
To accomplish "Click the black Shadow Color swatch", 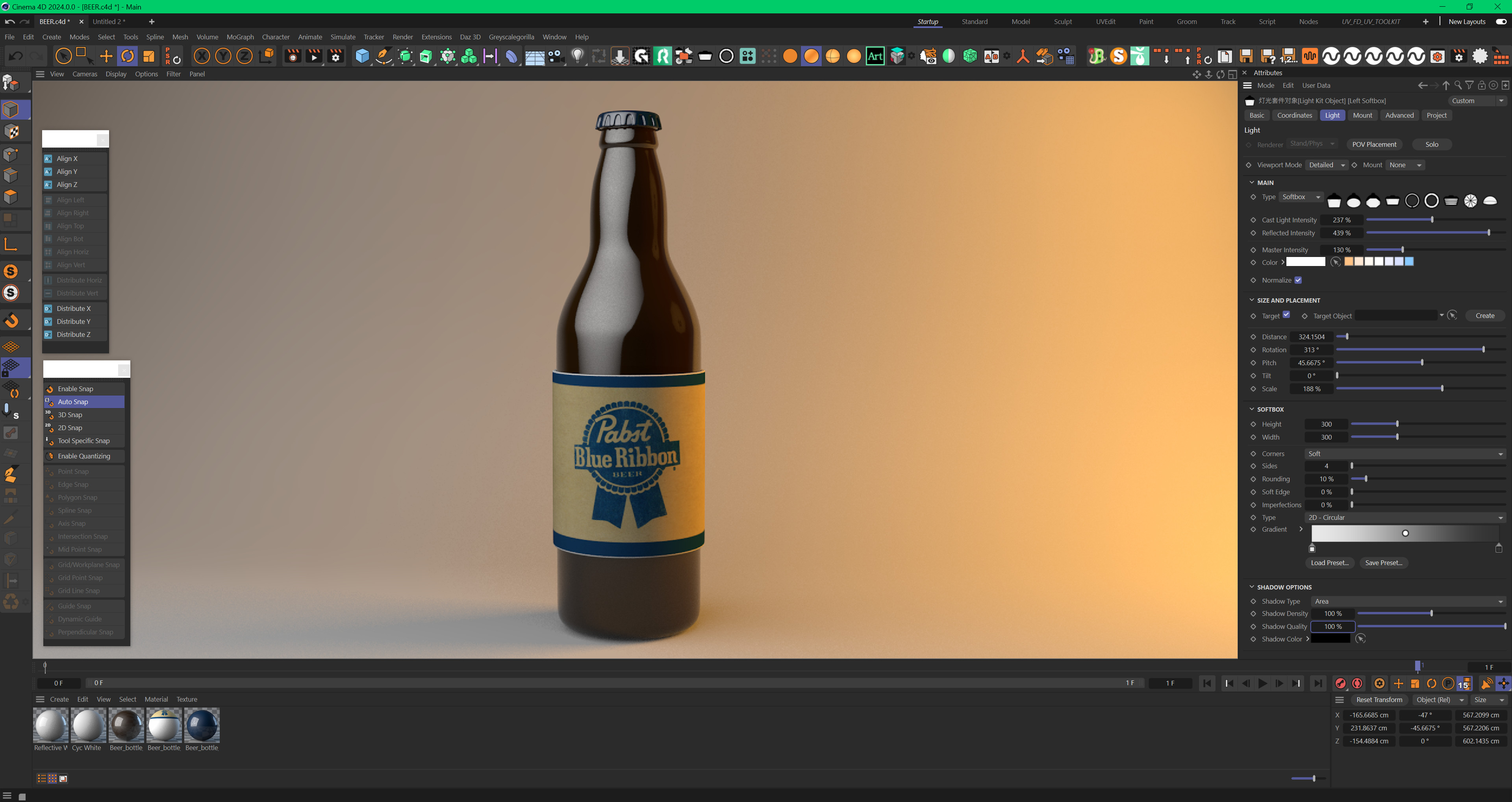I will pyautogui.click(x=1330, y=639).
